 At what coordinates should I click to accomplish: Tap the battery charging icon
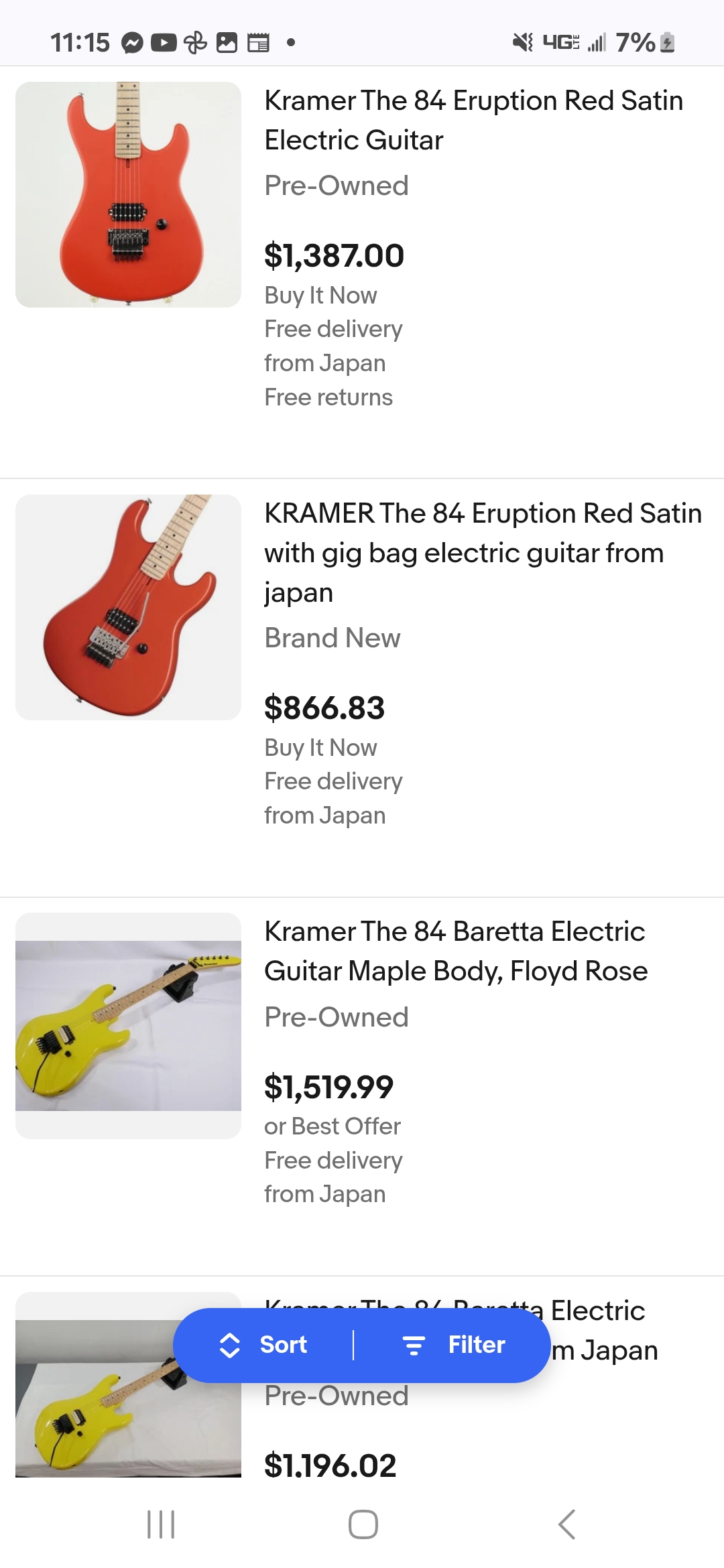tap(667, 43)
